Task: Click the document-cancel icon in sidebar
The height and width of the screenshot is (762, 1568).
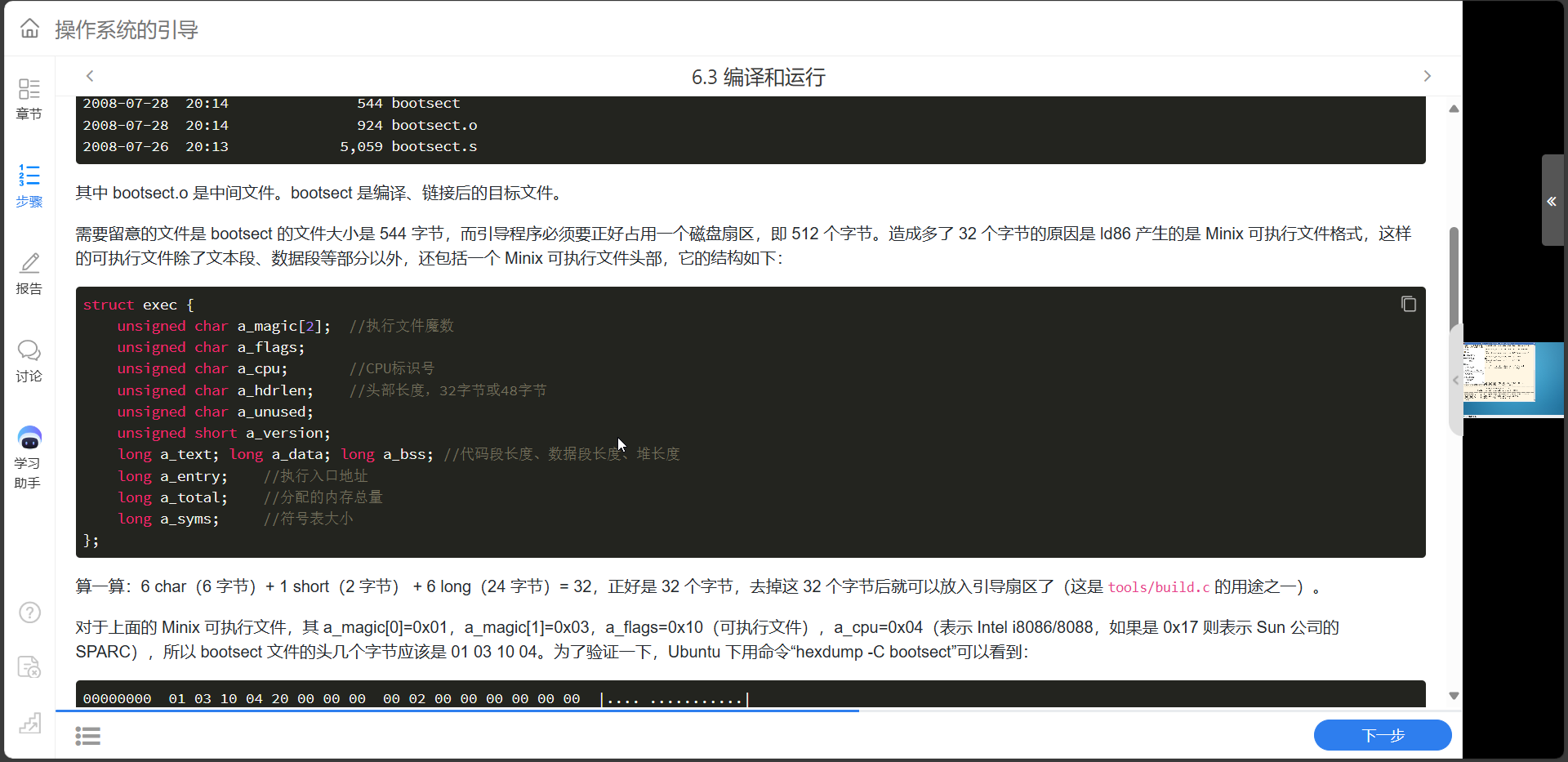Action: pos(29,667)
